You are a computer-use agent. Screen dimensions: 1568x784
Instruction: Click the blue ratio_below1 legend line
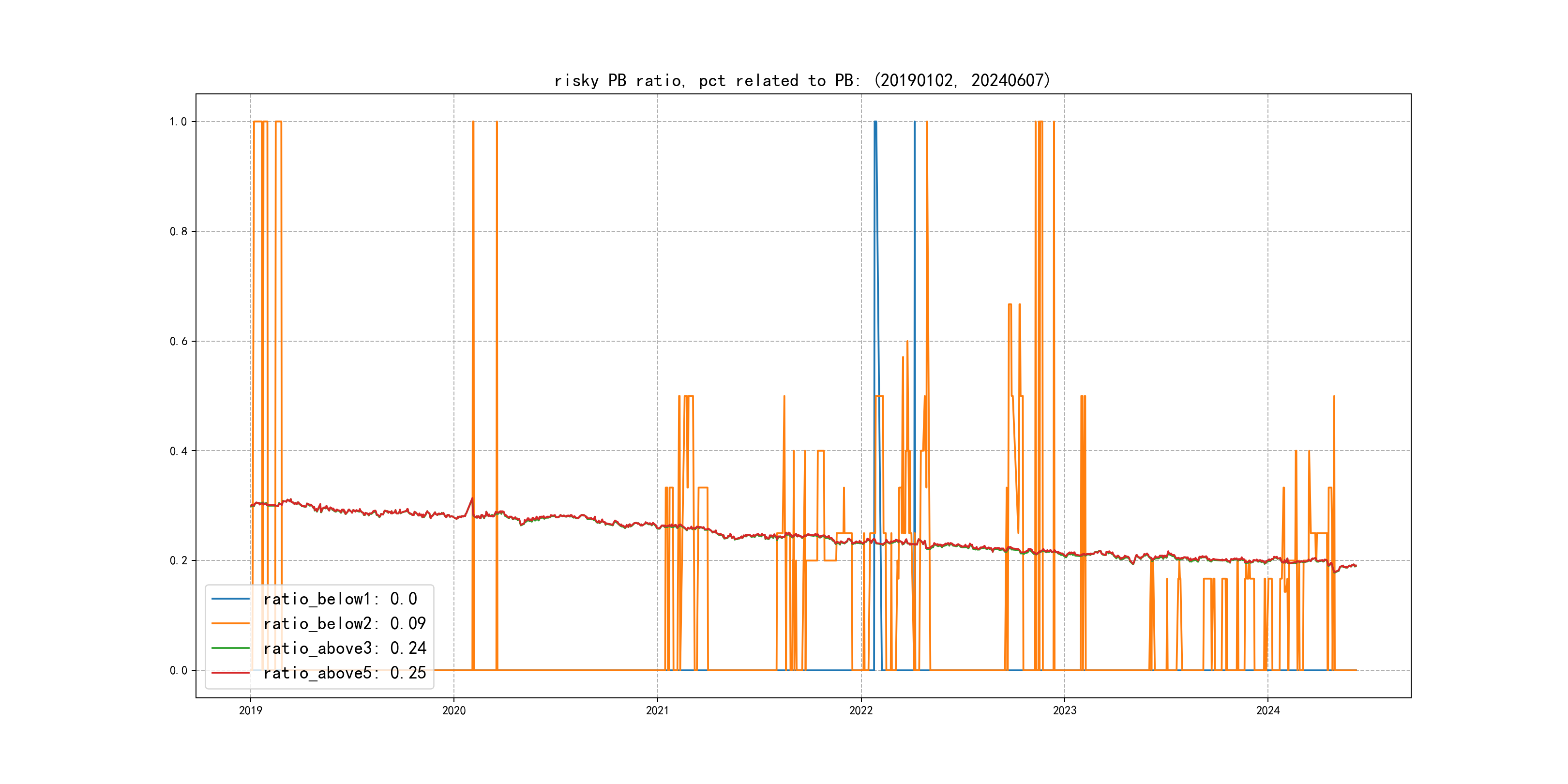pyautogui.click(x=230, y=599)
